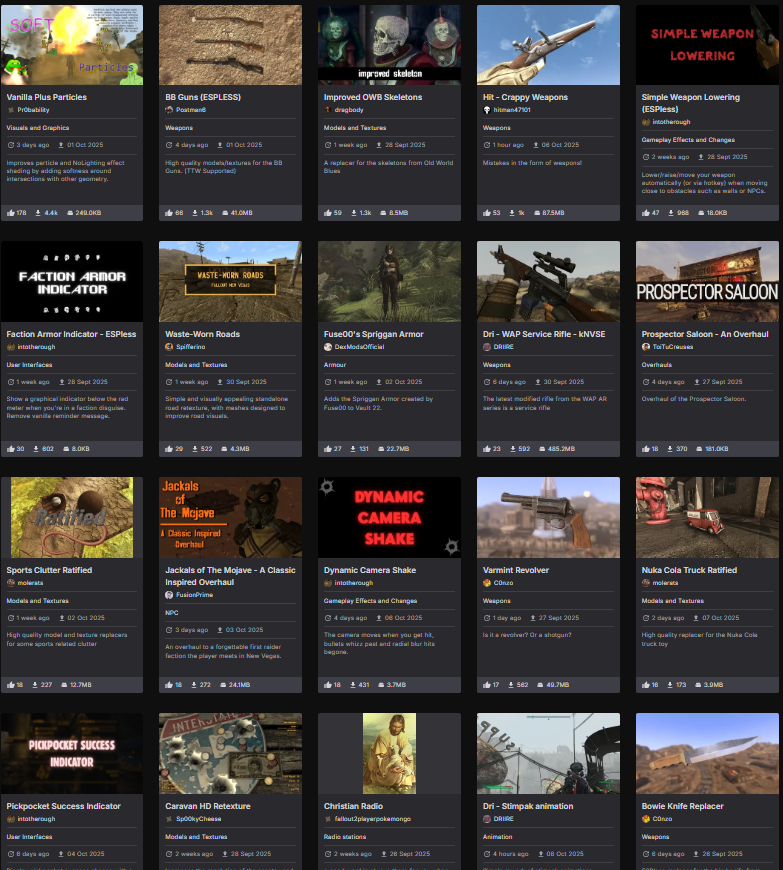Click thumbs-up icon on Vanilla Plus Particles

(x=11, y=213)
